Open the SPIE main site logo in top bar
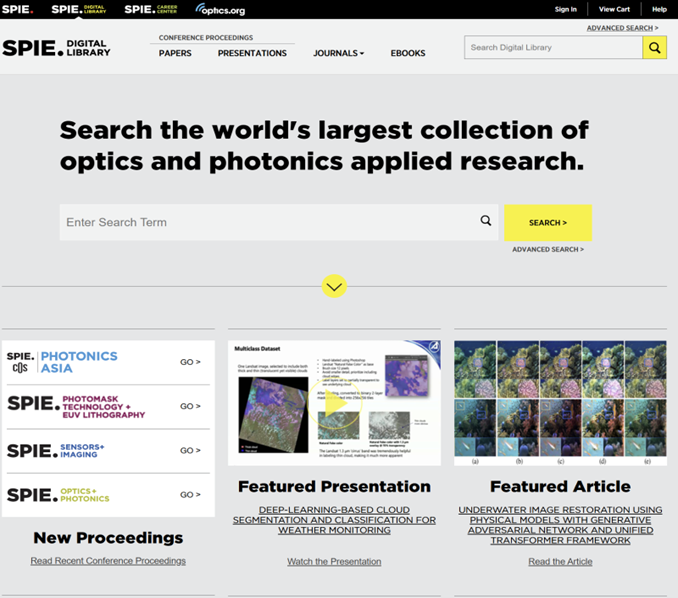The image size is (678, 598). [17, 9]
